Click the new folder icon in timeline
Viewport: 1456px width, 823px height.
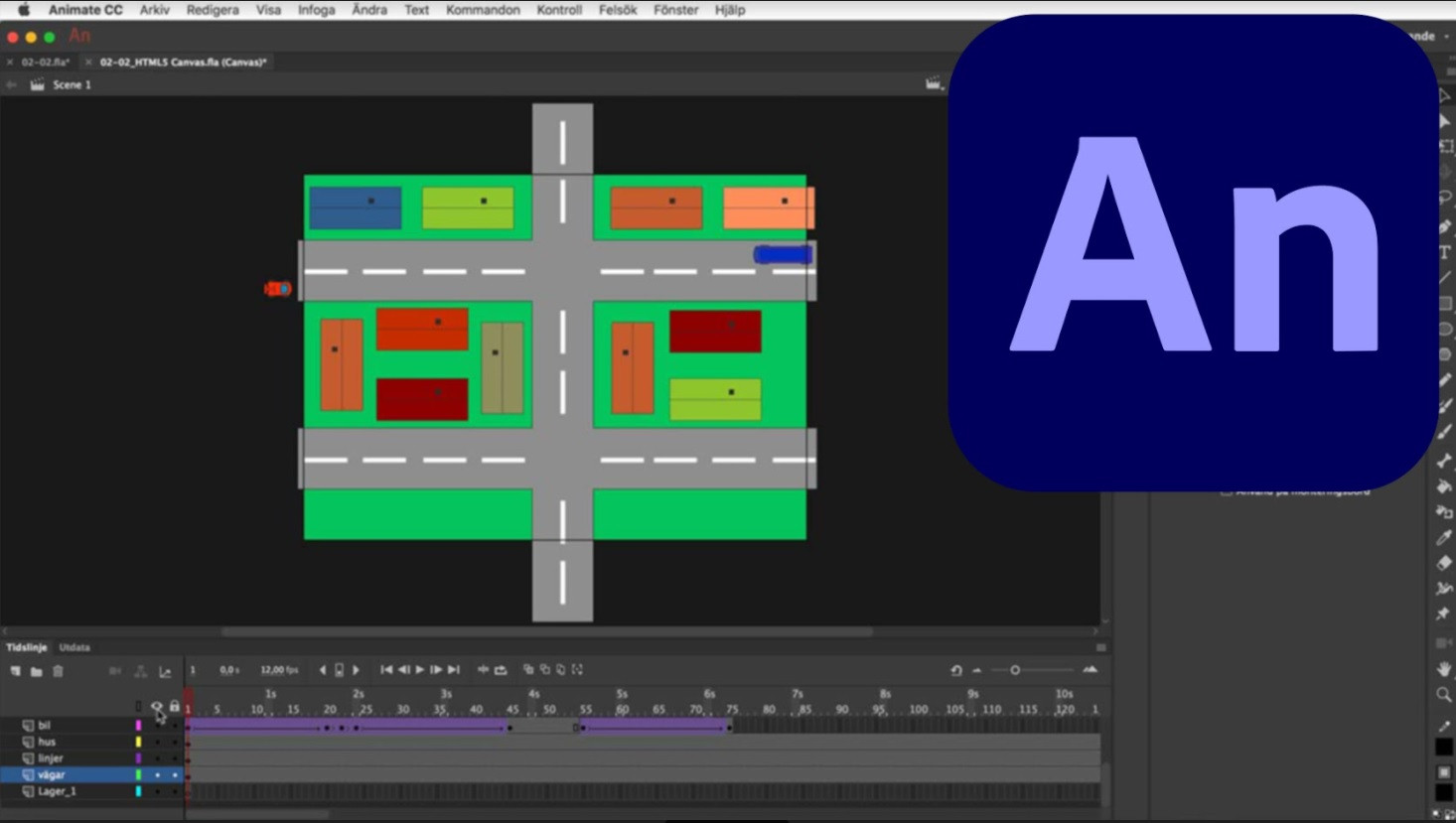(37, 671)
